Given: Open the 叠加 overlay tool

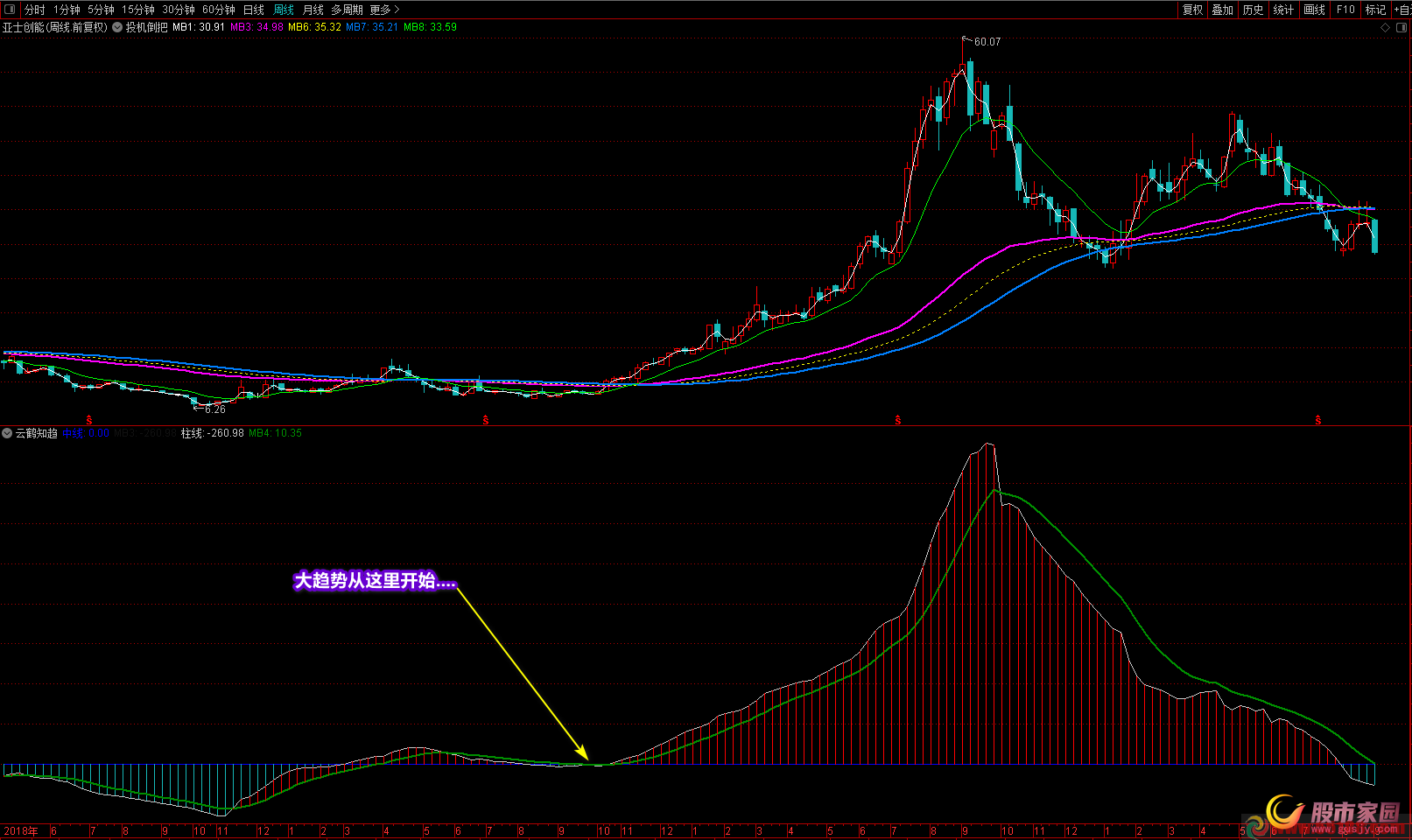Looking at the screenshot, I should (1222, 10).
